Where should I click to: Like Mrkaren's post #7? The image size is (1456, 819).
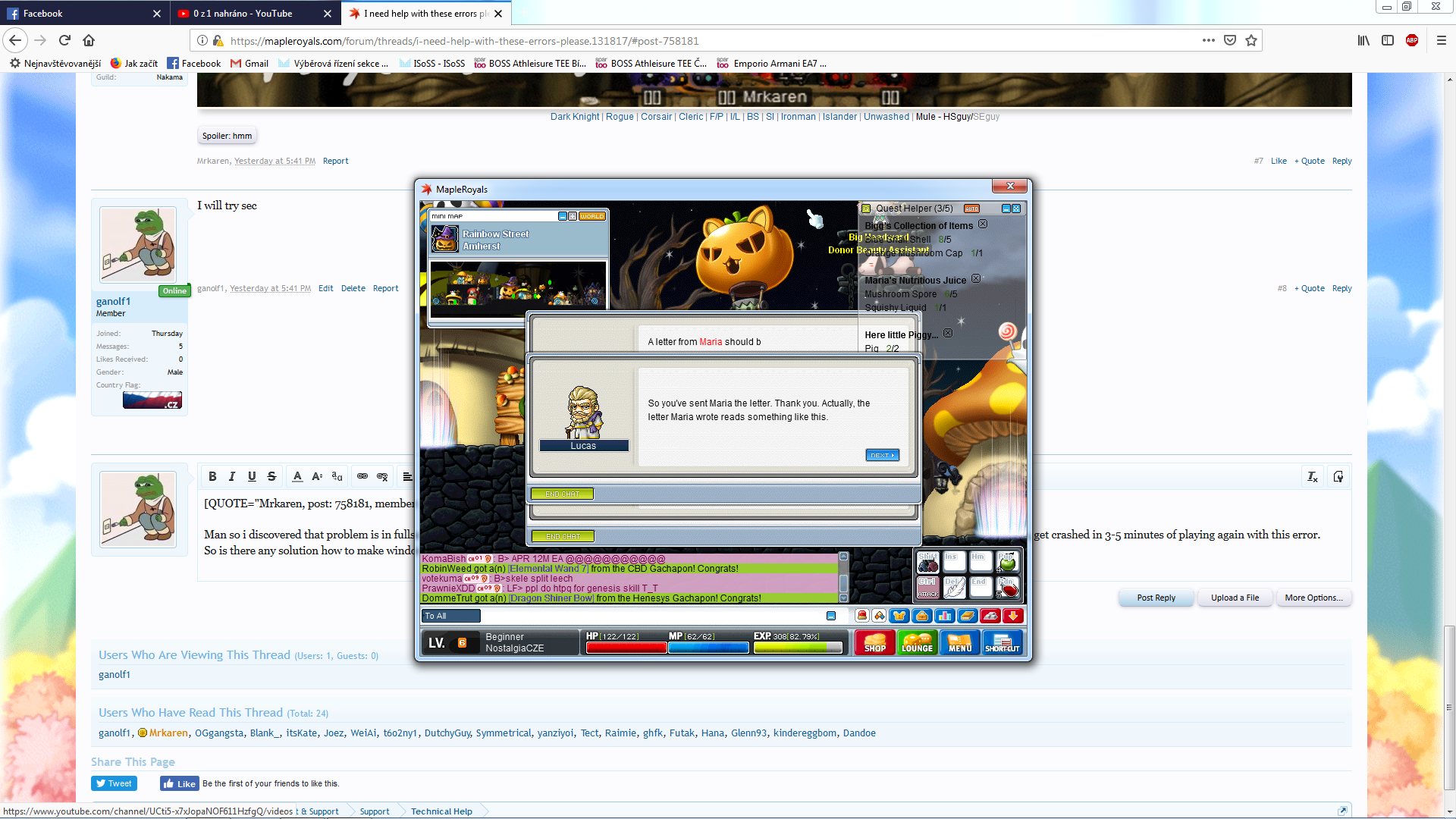pyautogui.click(x=1279, y=161)
